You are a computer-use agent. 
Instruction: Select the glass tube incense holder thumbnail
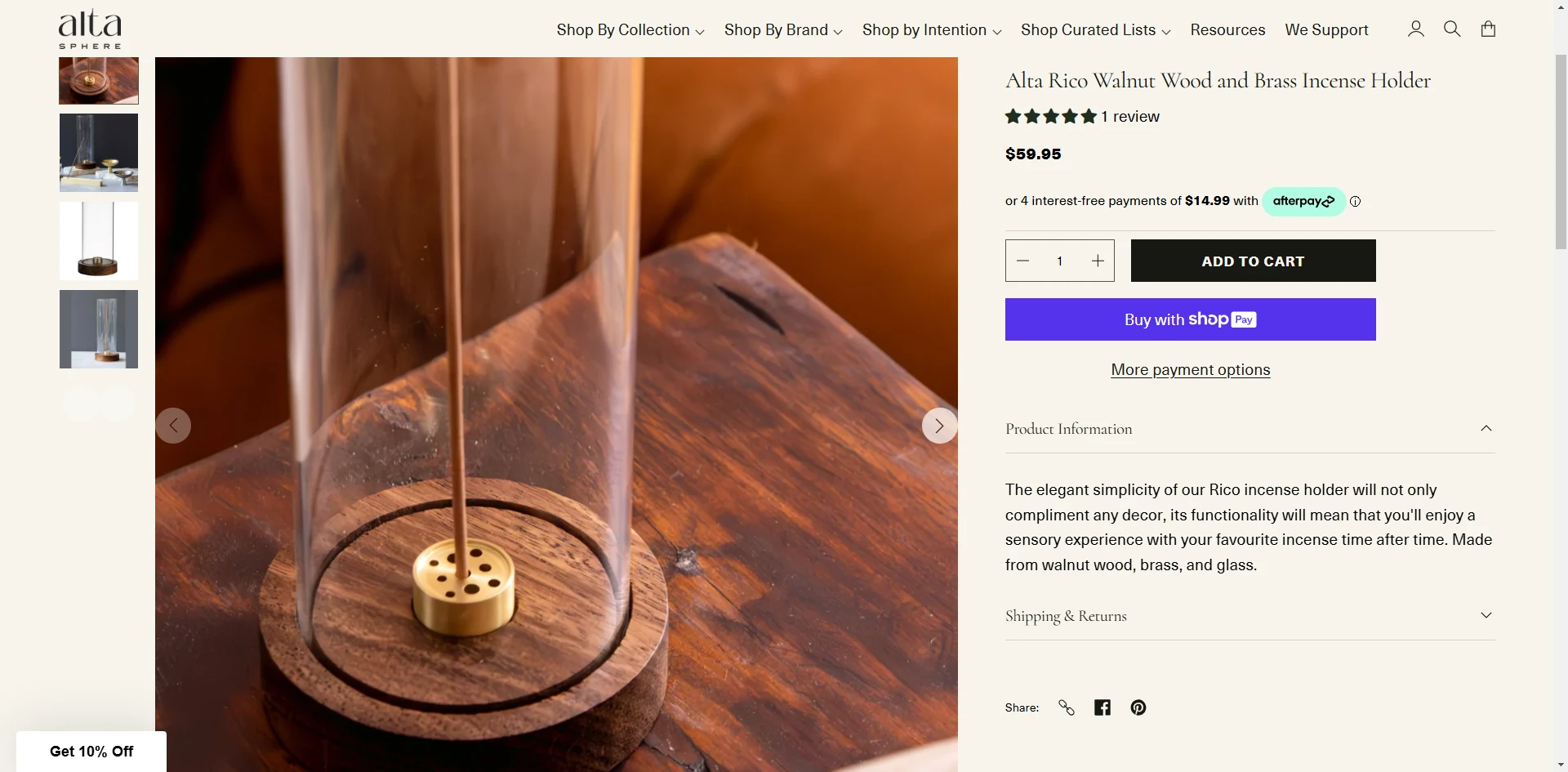coord(98,240)
